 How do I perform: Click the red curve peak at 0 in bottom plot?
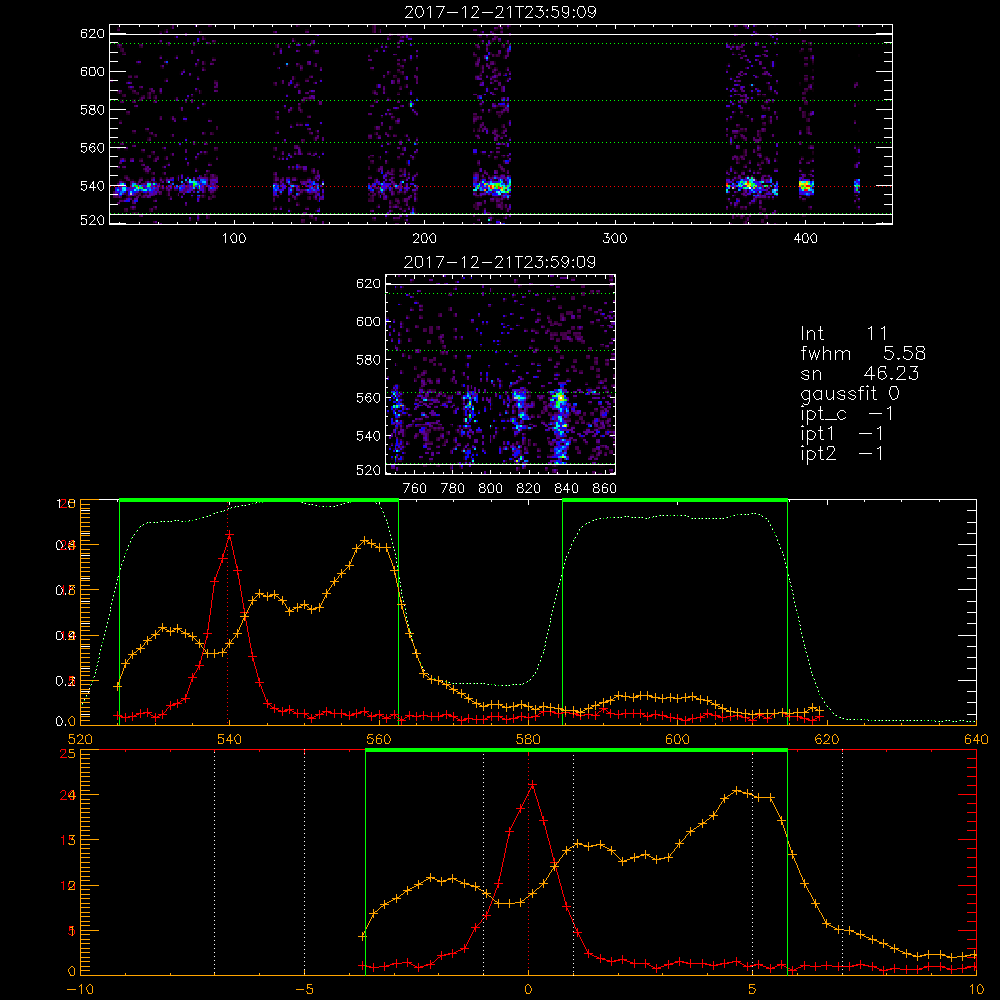coord(532,785)
